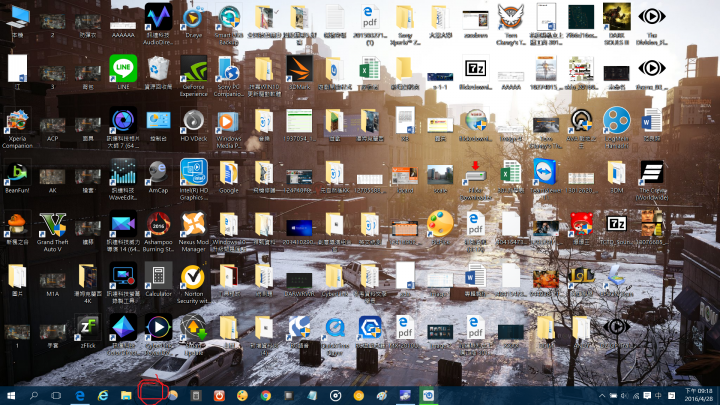Open taskbar search magnifier

click(34, 395)
